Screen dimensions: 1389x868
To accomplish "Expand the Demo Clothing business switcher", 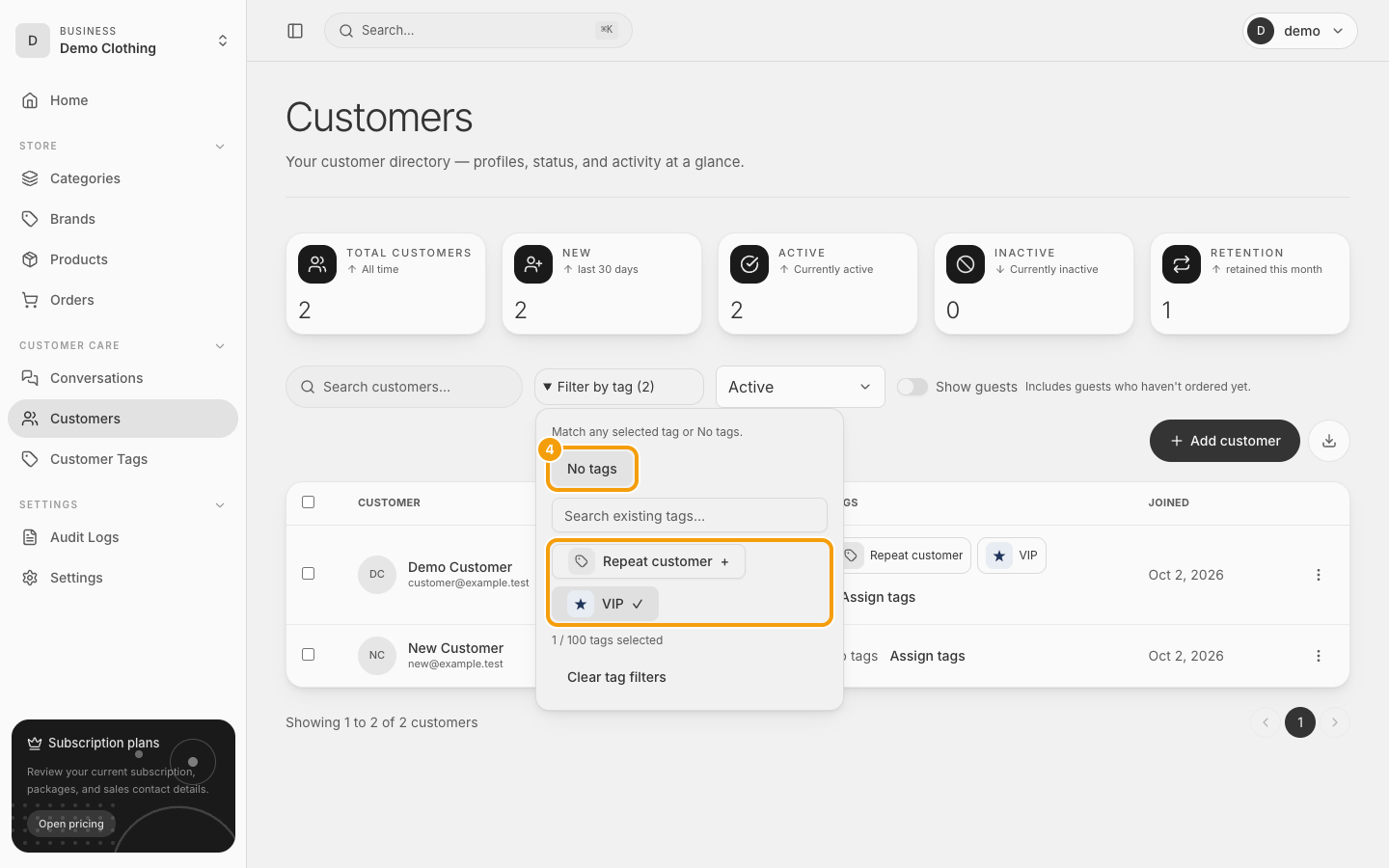I will [x=123, y=41].
